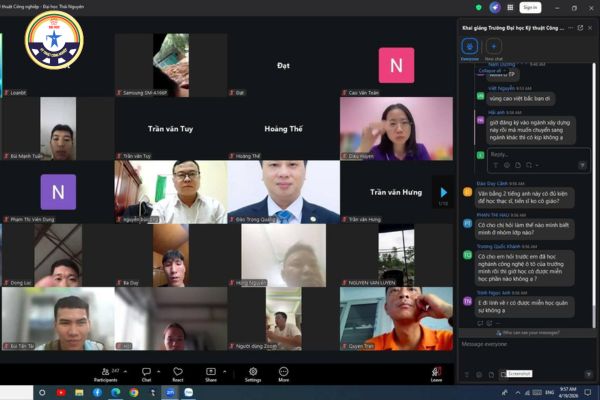Open Google Chrome from taskbar
This screenshot has height=400, width=600.
coord(134,392)
